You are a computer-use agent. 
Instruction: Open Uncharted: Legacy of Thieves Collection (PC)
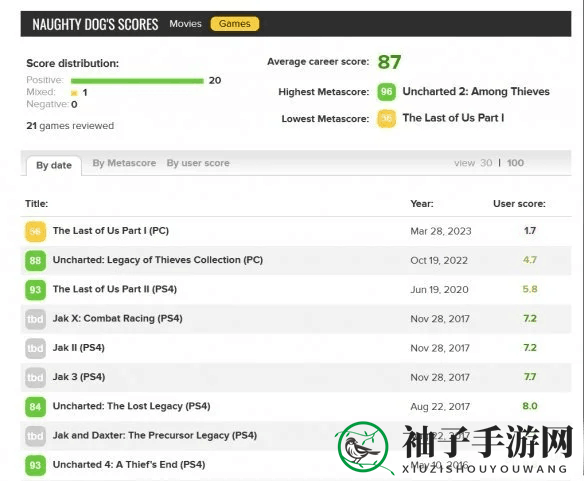pos(158,260)
